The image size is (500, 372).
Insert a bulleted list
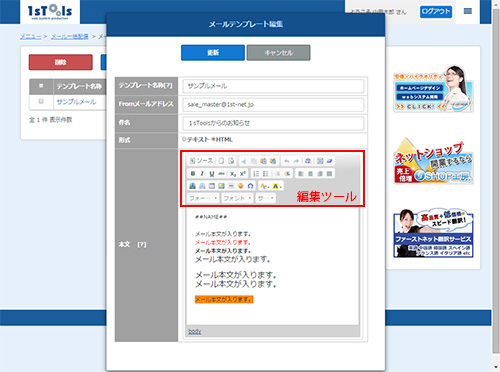tap(266, 174)
